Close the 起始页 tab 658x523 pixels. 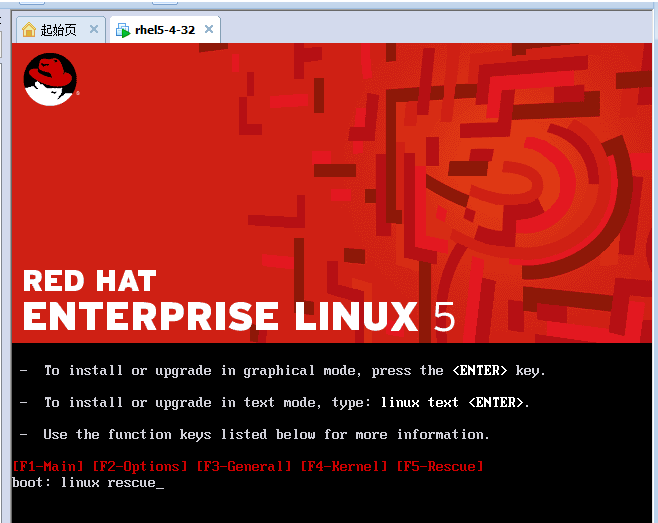coord(94,29)
